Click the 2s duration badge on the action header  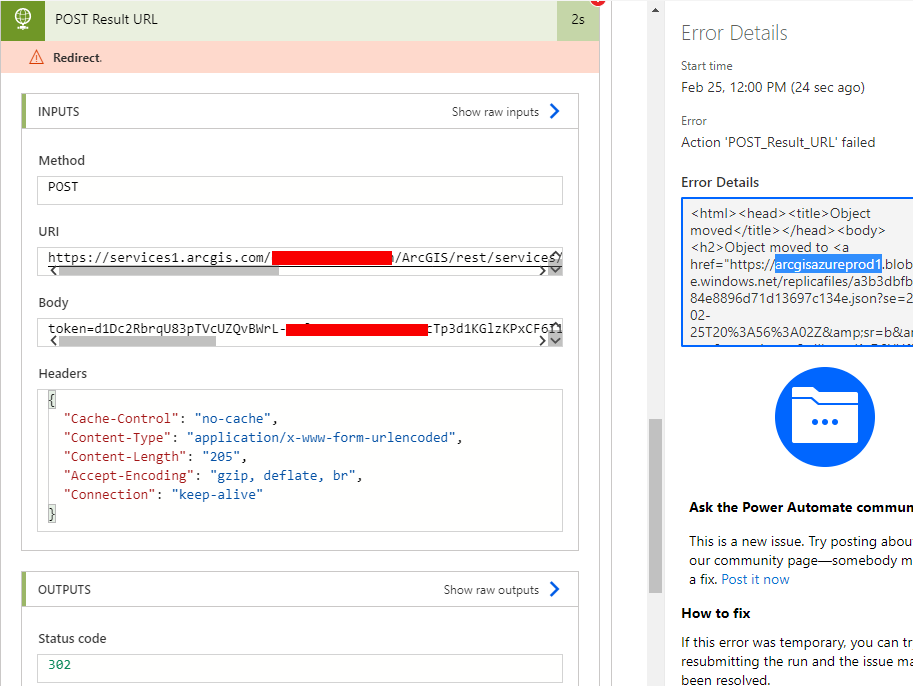[578, 20]
